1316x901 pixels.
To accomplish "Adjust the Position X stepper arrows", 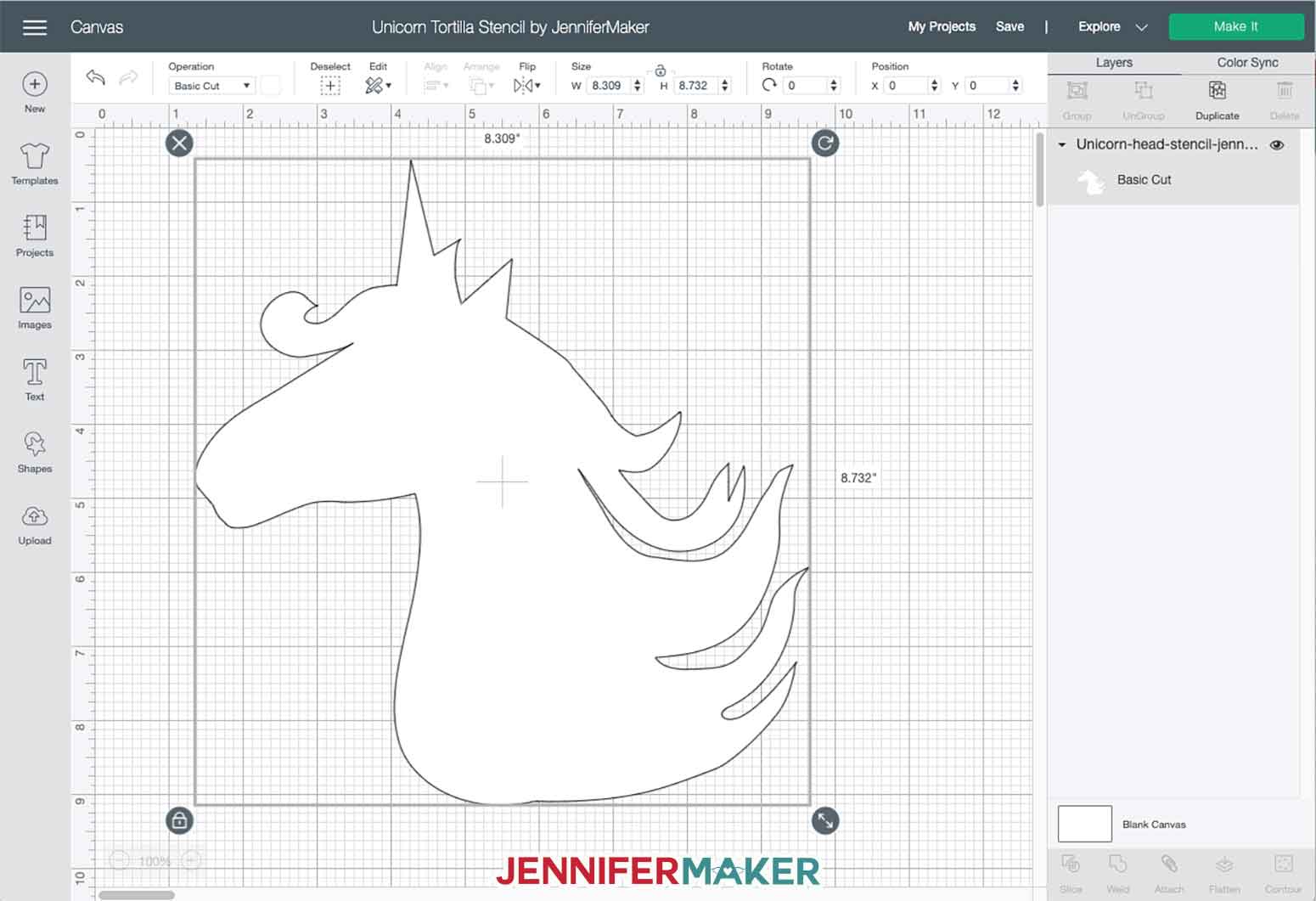I will pyautogui.click(x=934, y=86).
